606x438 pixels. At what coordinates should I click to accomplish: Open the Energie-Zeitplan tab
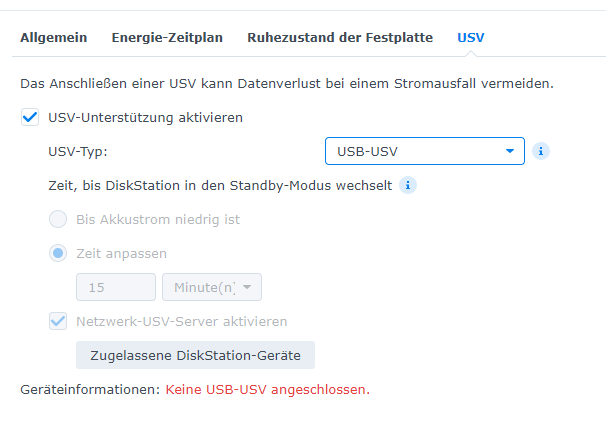167,37
